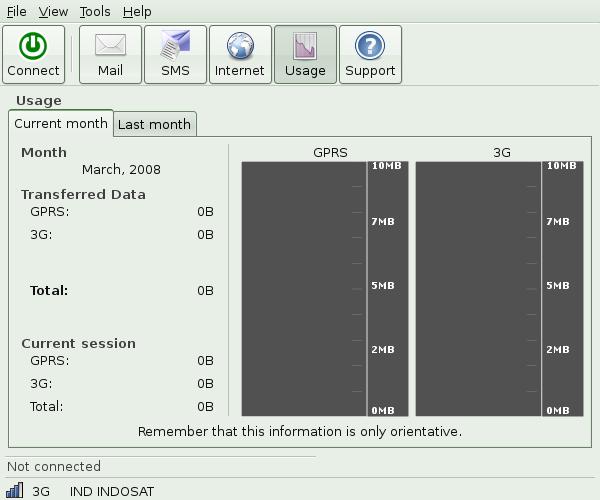Viewport: 600px width, 500px height.
Task: Open the Help menu
Action: [137, 11]
